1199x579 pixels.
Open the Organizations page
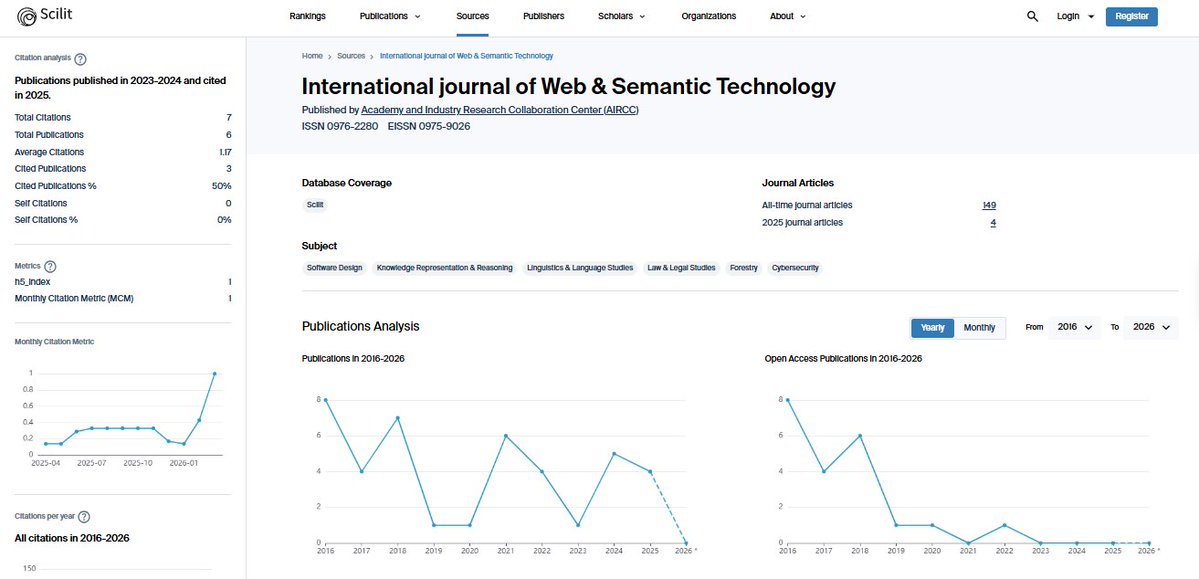(x=709, y=16)
